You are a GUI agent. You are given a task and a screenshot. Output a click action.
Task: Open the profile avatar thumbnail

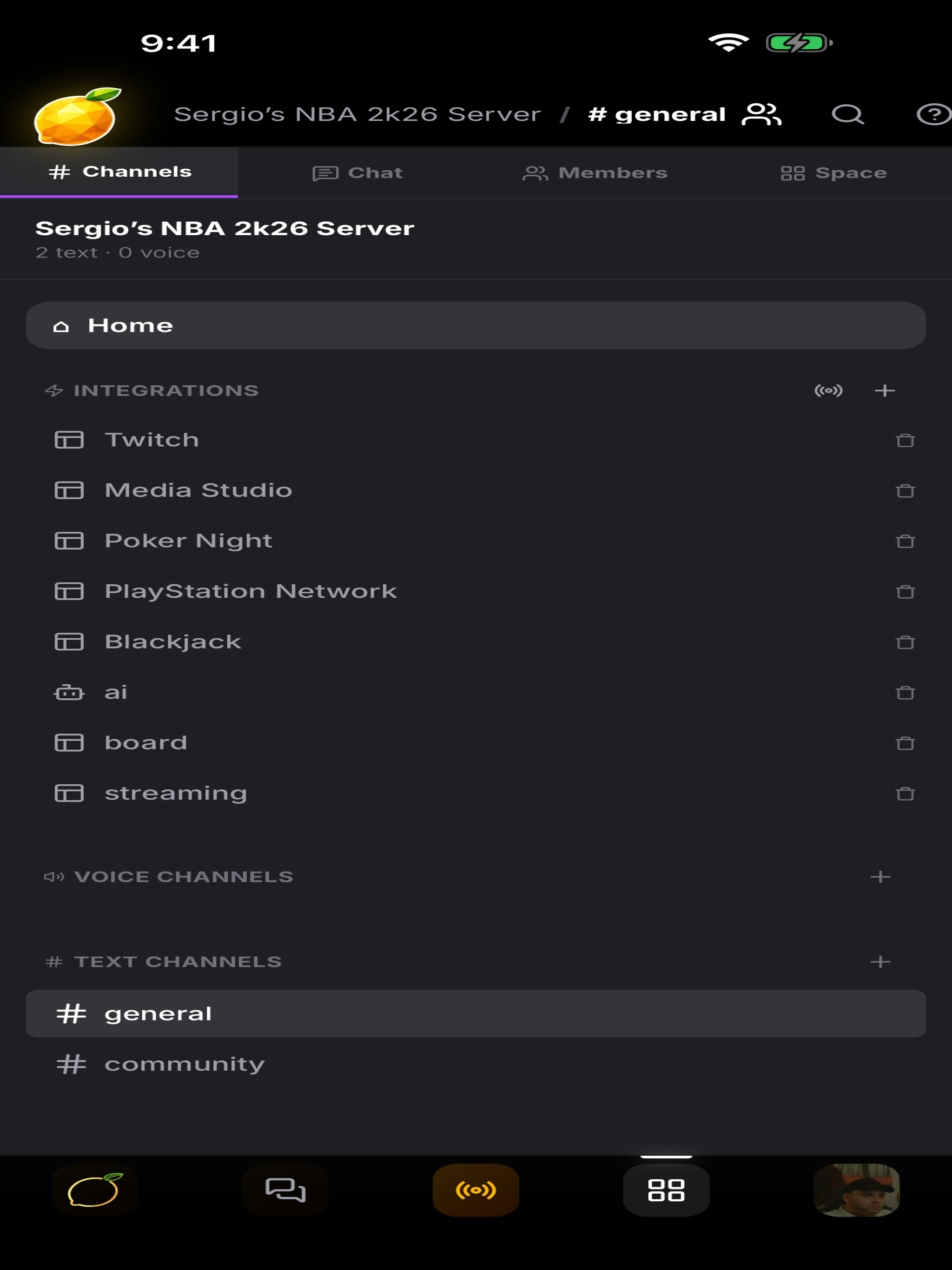[x=857, y=1190]
